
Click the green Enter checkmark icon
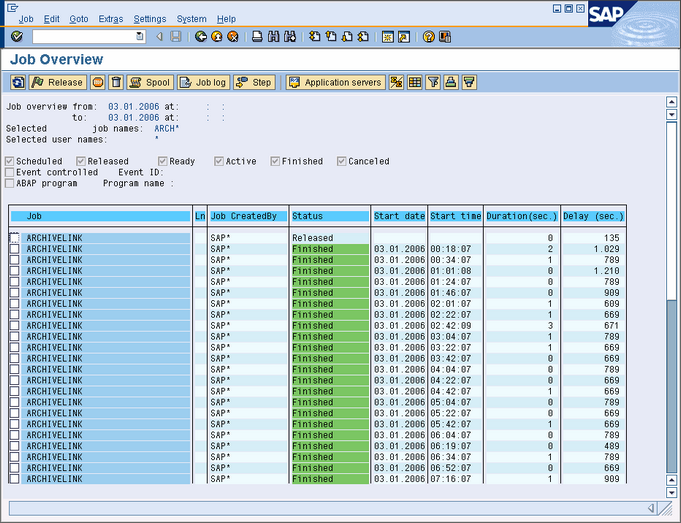click(17, 37)
